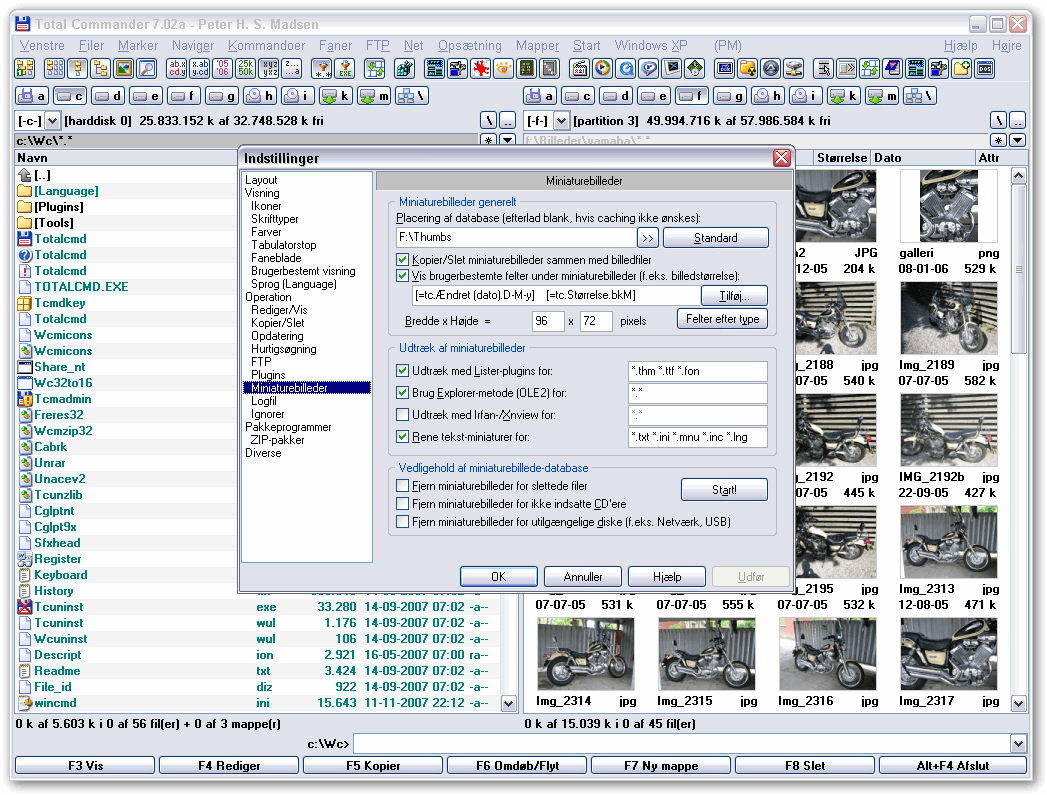This screenshot has height=795, width=1047.
Task: Click the EXE programs filter icon
Action: (x=345, y=68)
